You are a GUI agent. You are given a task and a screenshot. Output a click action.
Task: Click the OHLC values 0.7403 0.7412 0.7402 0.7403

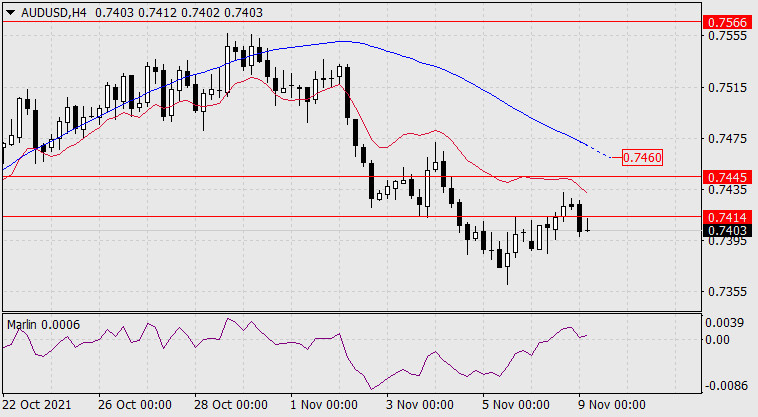(x=179, y=13)
